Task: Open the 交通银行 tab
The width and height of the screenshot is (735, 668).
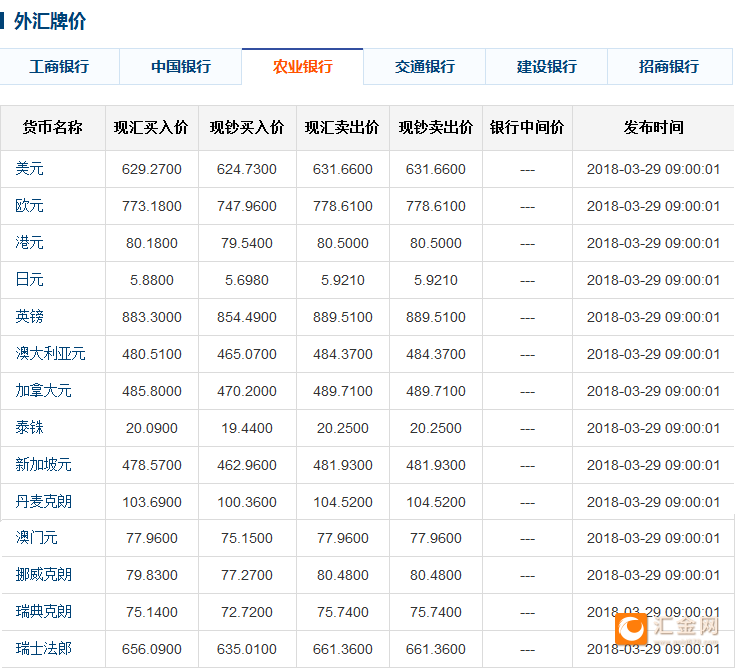Action: click(x=425, y=67)
